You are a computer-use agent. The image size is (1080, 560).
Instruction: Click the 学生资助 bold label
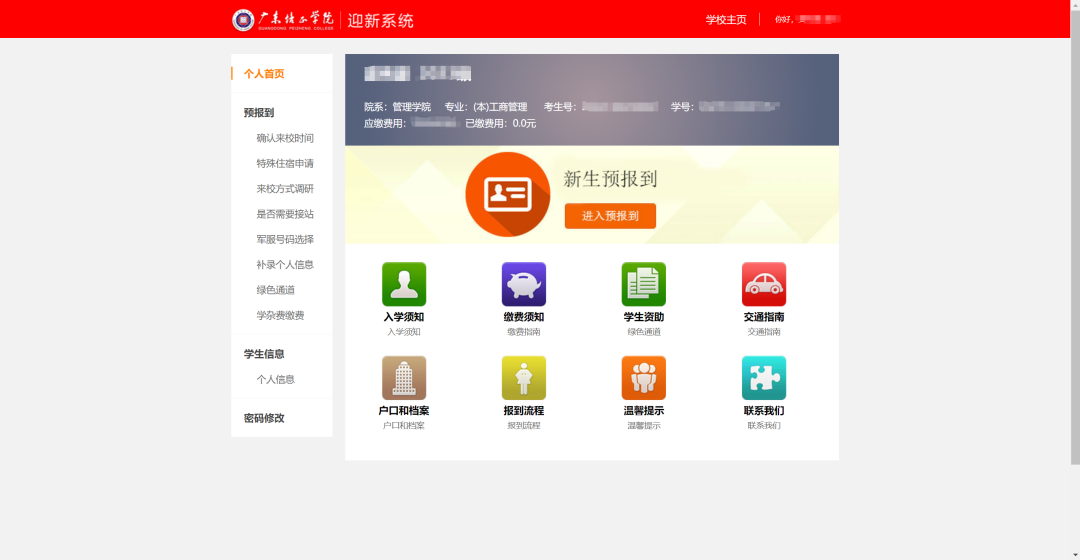click(643, 317)
